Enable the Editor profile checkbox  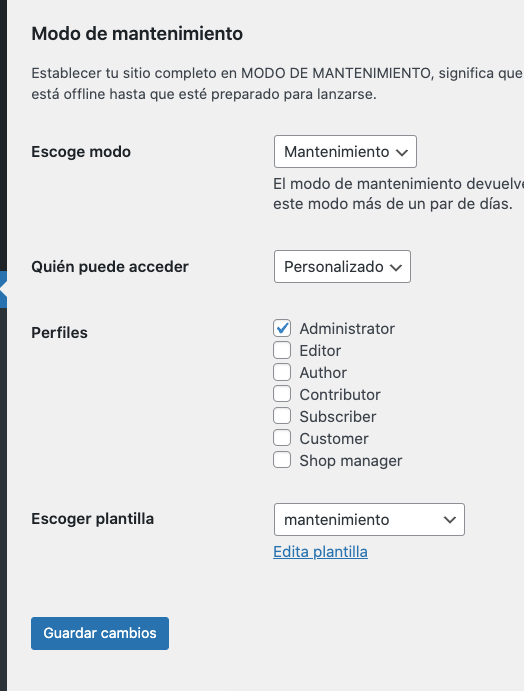tap(282, 350)
